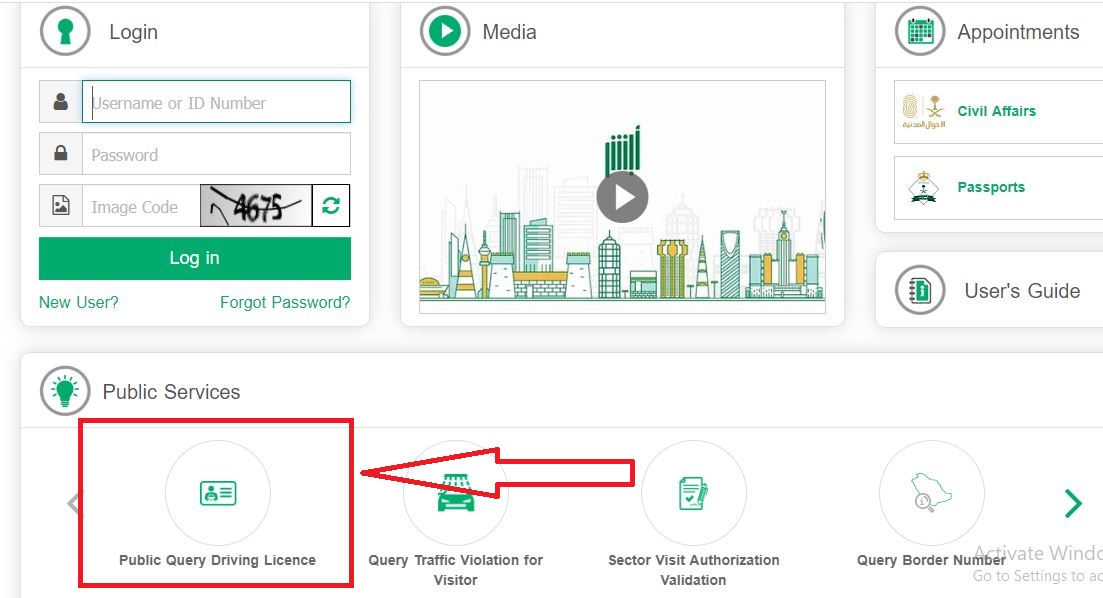Viewport: 1103px width, 598px height.
Task: Open the New User? registration link
Action: coord(78,302)
